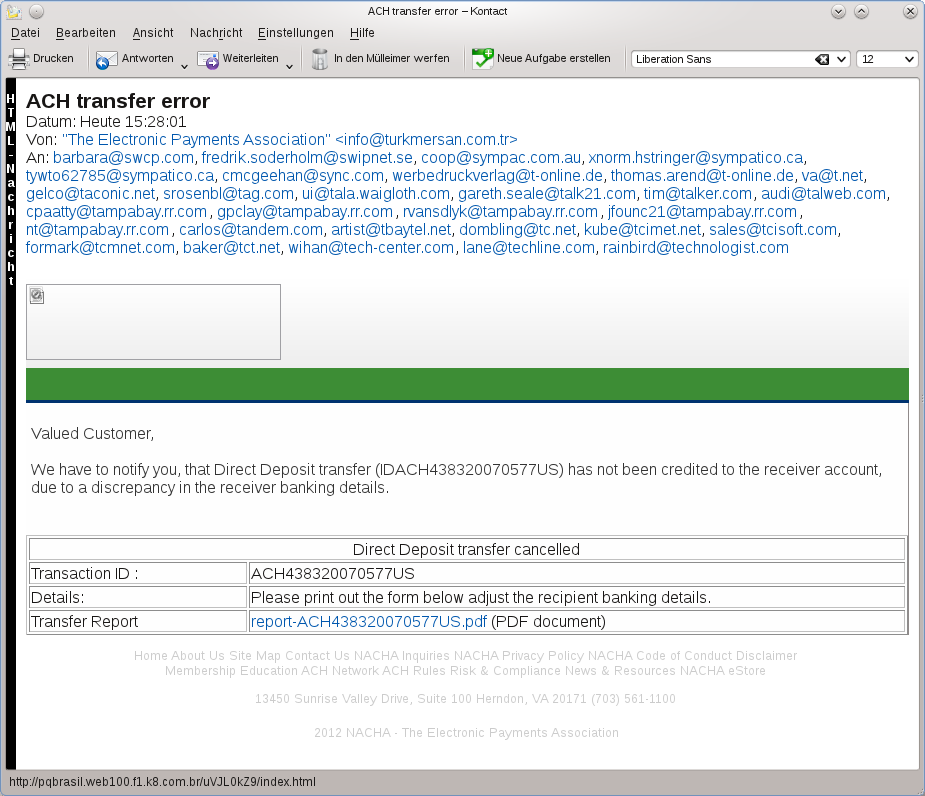Open the Nachricht menu
This screenshot has height=796, width=925.
(x=215, y=33)
